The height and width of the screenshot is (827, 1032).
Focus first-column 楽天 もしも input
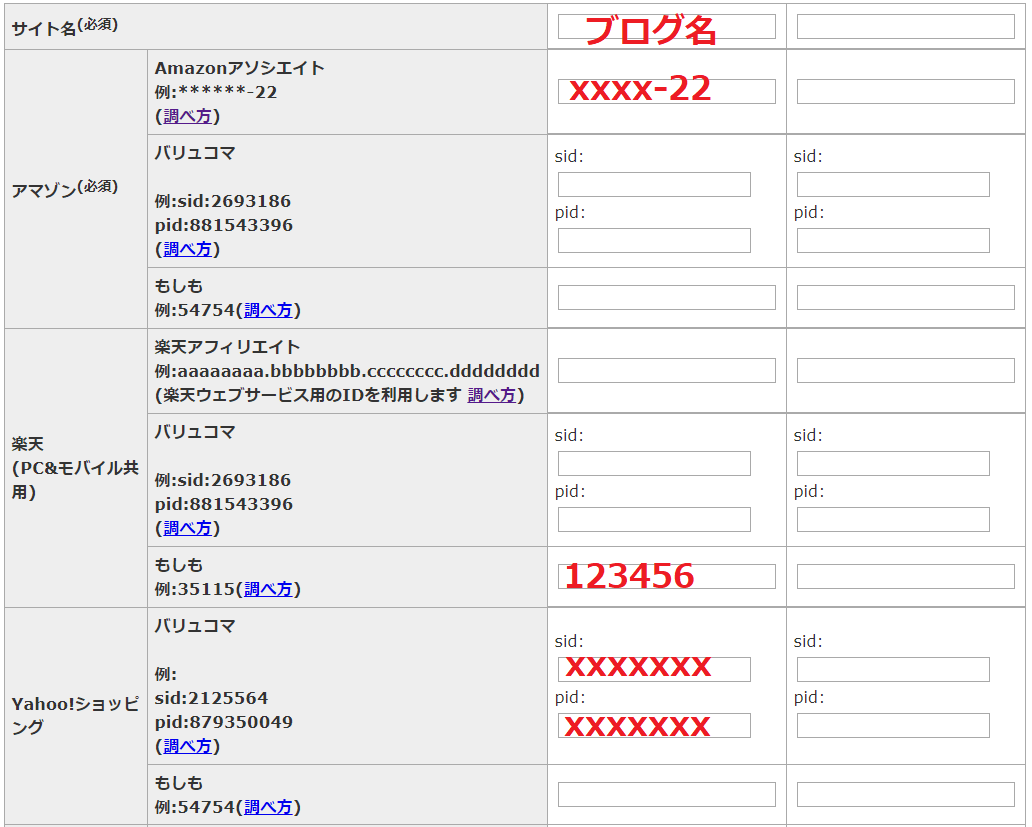pyautogui.click(x=667, y=576)
